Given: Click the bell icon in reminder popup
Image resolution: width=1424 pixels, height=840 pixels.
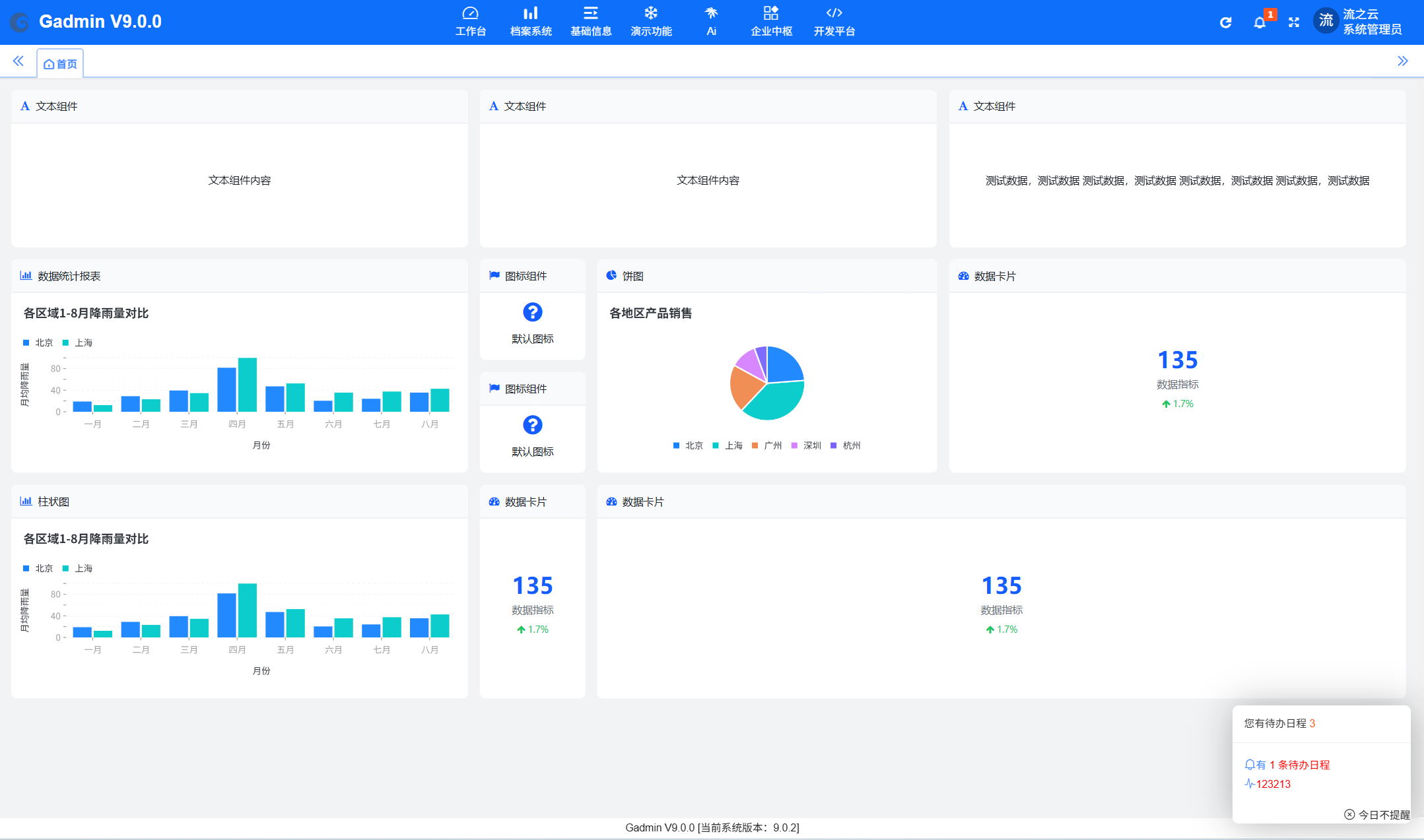Looking at the screenshot, I should [x=1250, y=765].
